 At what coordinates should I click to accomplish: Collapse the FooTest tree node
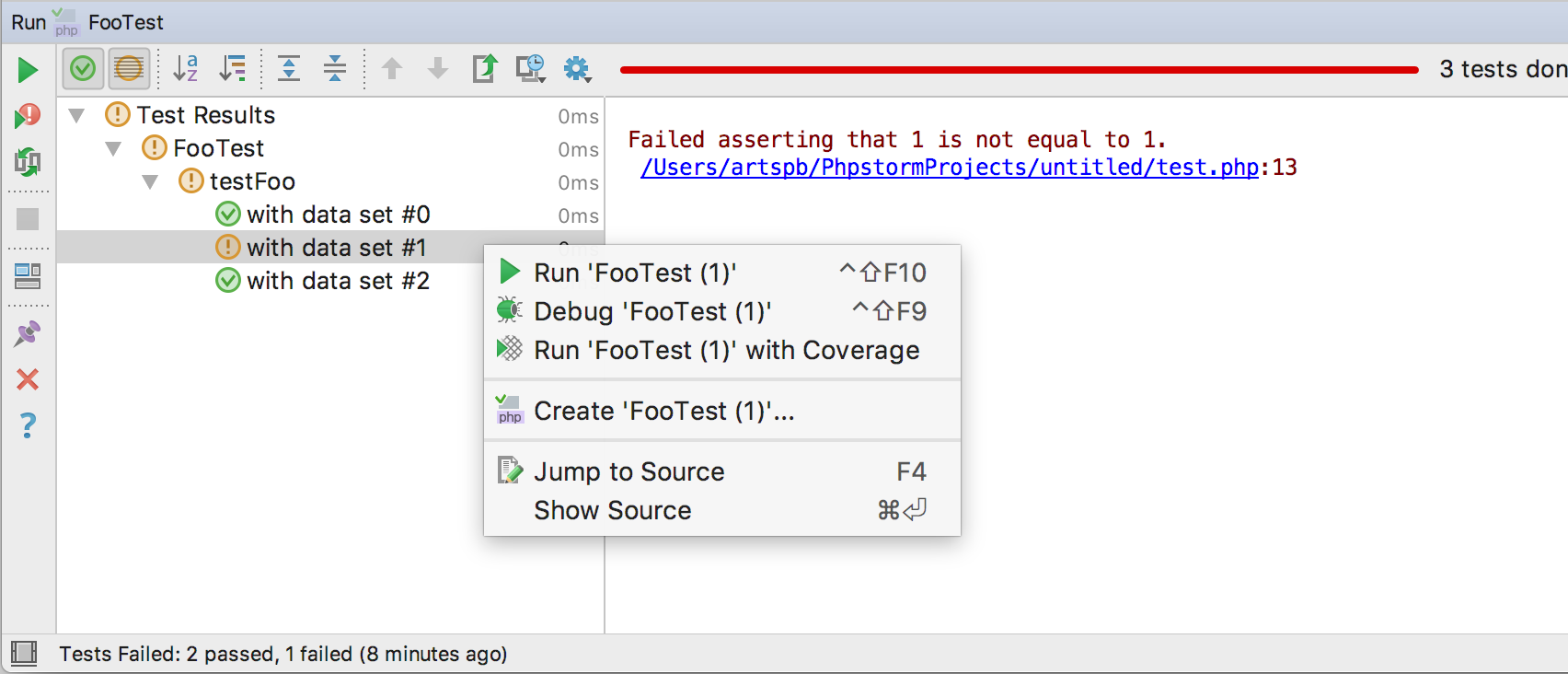[113, 148]
